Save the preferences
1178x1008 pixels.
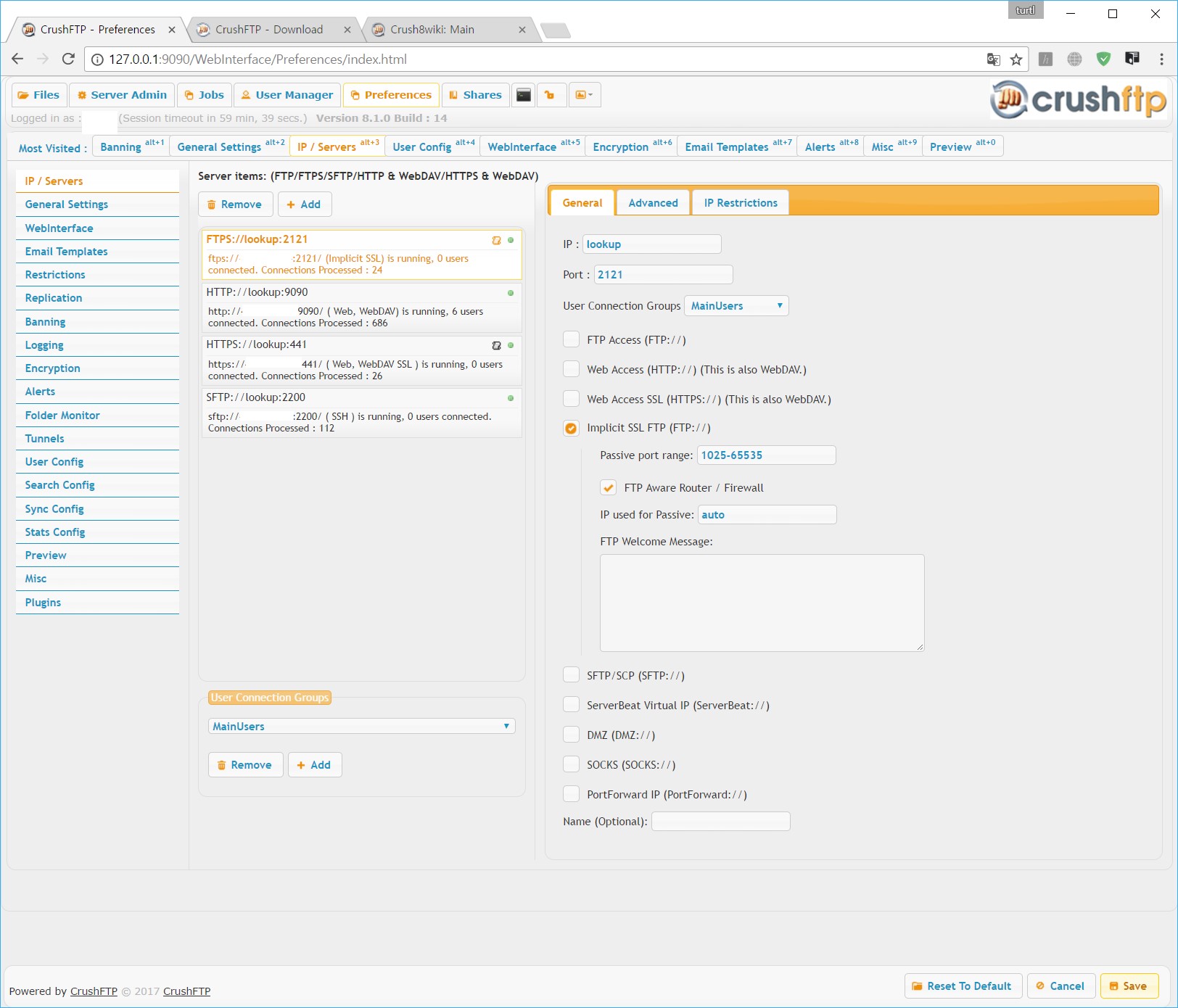[x=1129, y=986]
